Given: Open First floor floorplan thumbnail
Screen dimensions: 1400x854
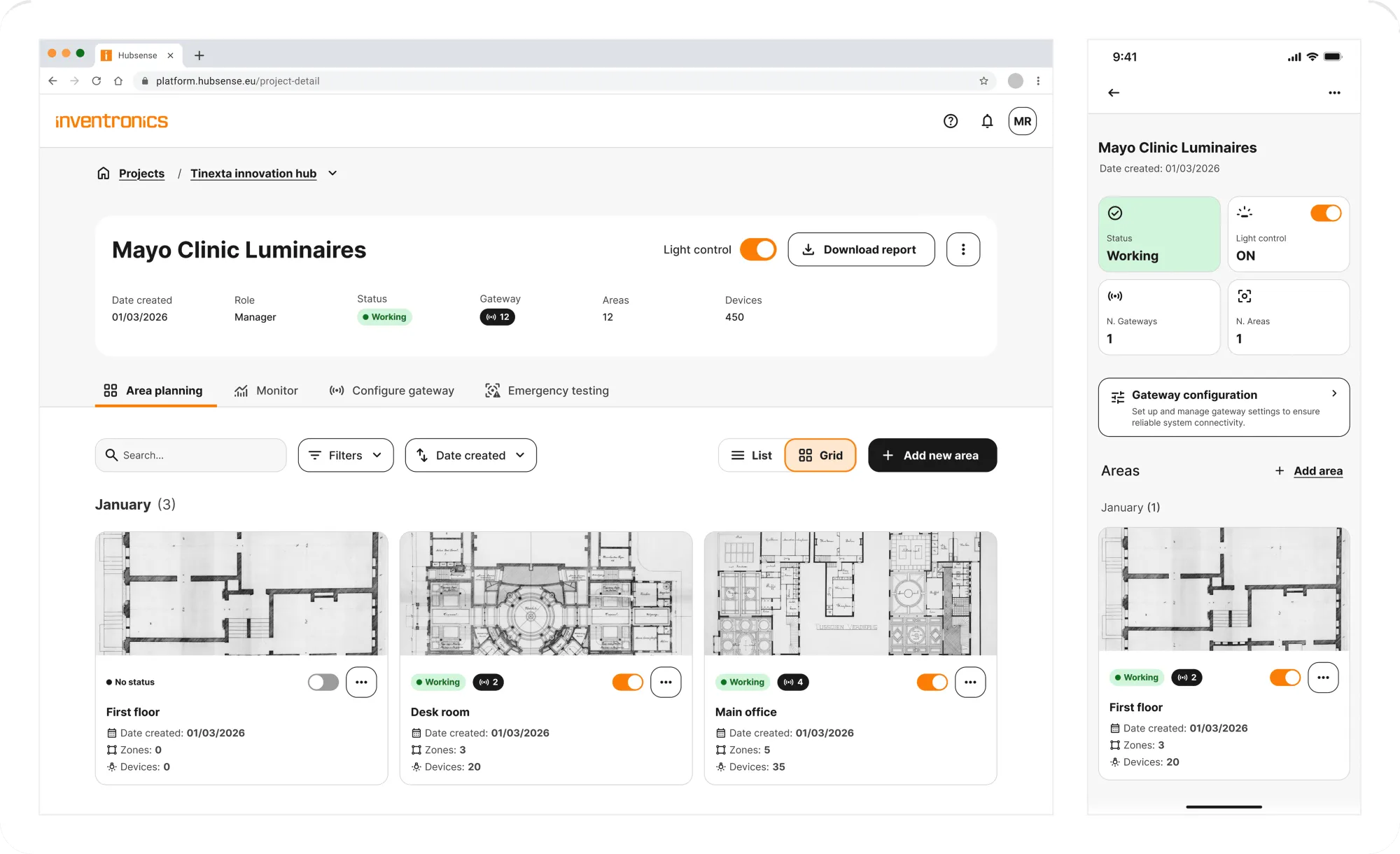Looking at the screenshot, I should pyautogui.click(x=241, y=594).
